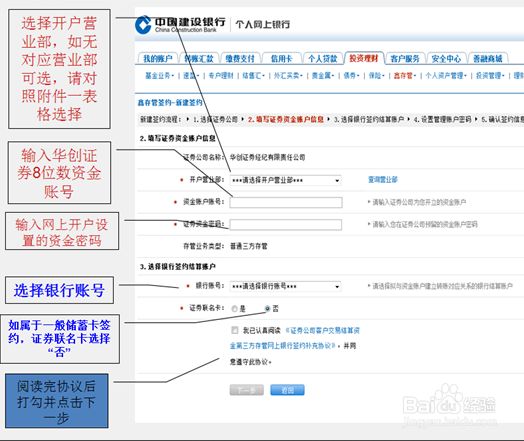Click the 鑫存管签约-新建签约 heading
Image resolution: width=524 pixels, height=441 pixels.
(x=170, y=103)
